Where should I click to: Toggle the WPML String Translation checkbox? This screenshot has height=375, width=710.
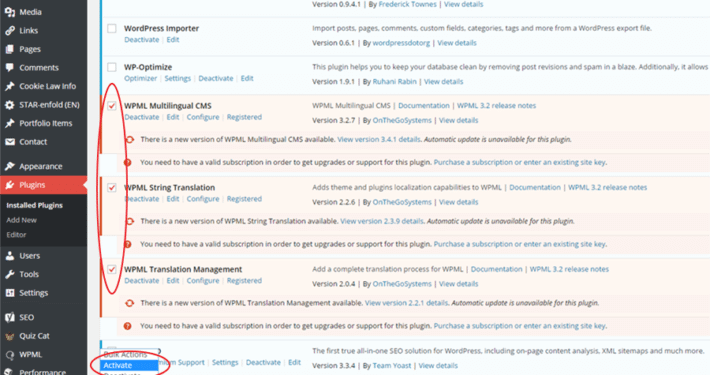pos(112,188)
